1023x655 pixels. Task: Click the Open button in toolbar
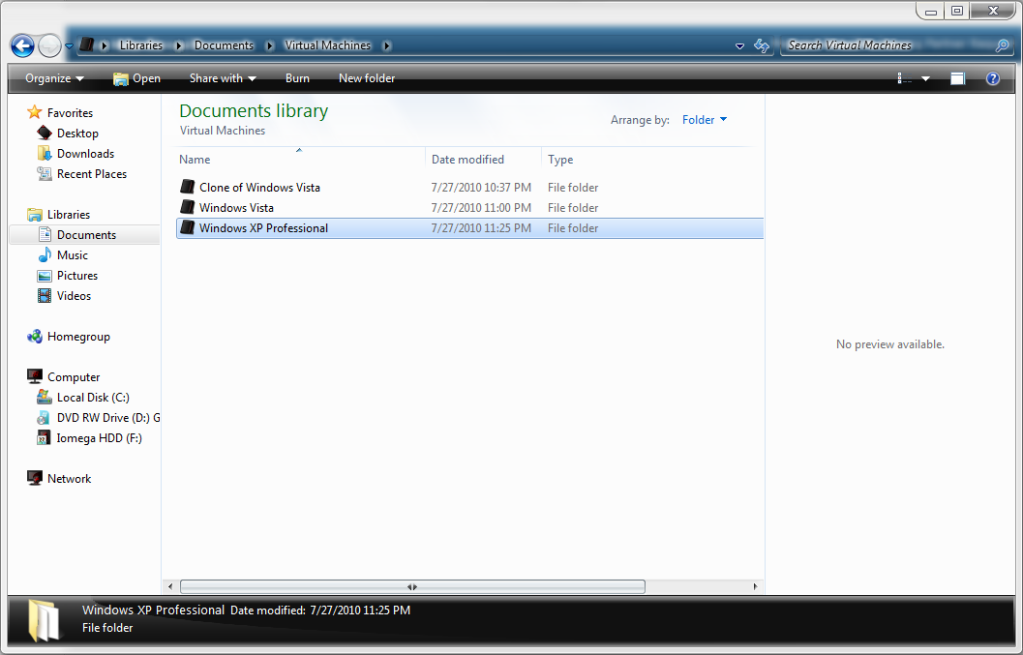click(137, 78)
